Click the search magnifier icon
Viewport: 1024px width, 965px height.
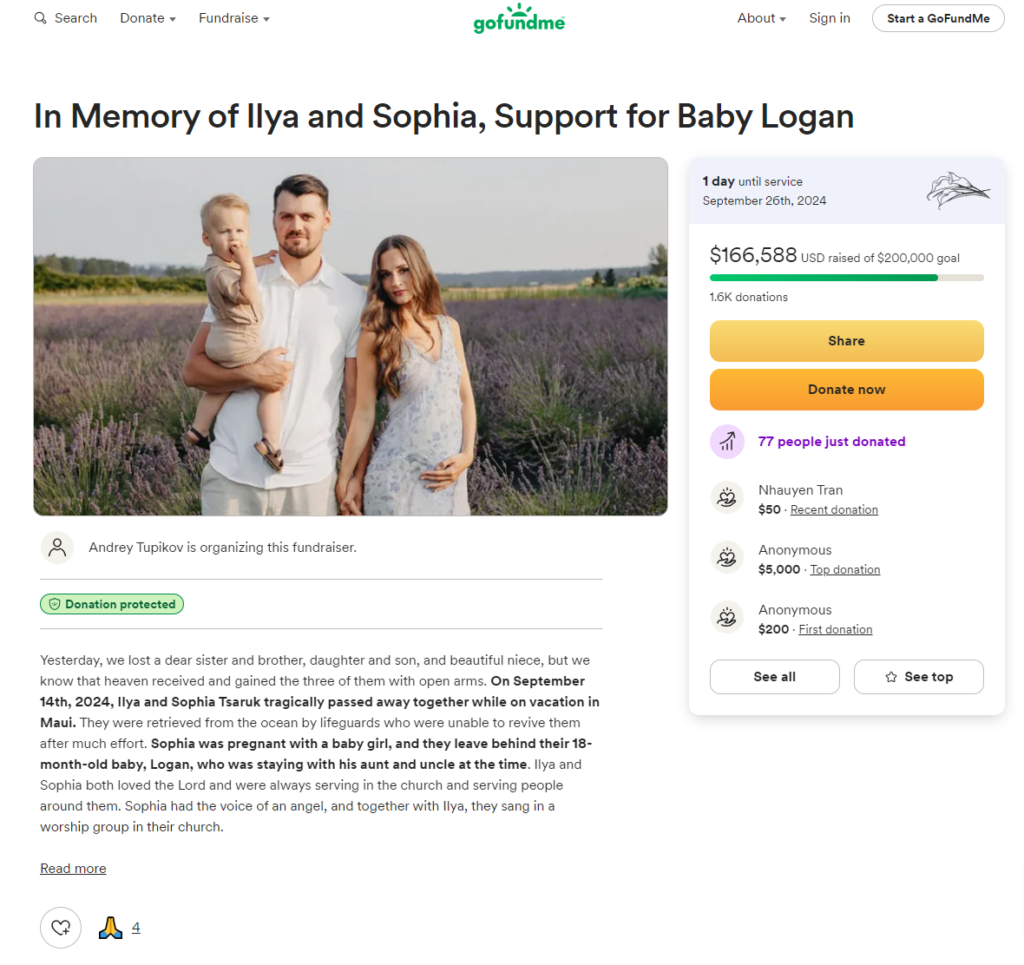(x=40, y=18)
